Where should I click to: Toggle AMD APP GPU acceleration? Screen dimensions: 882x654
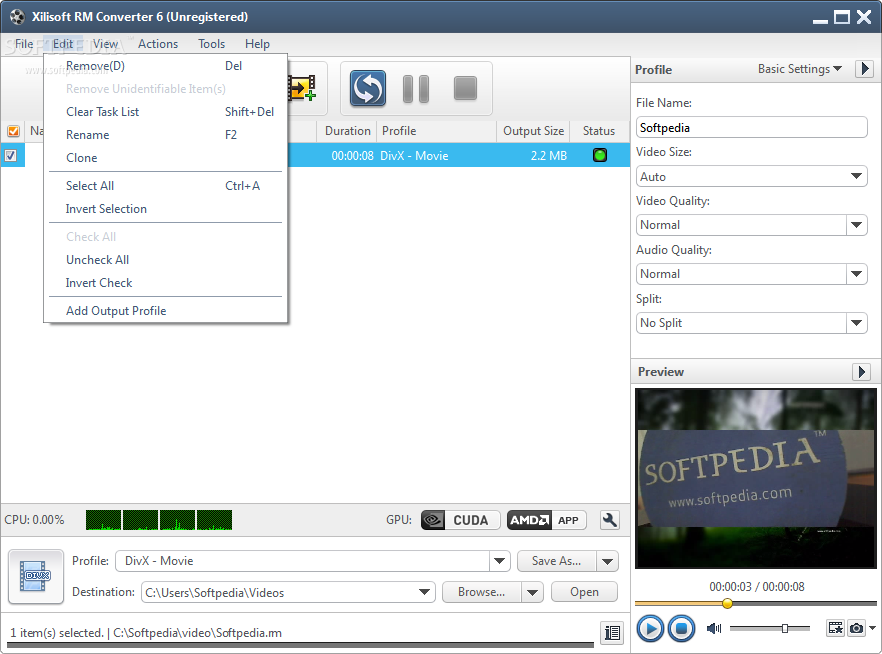546,520
